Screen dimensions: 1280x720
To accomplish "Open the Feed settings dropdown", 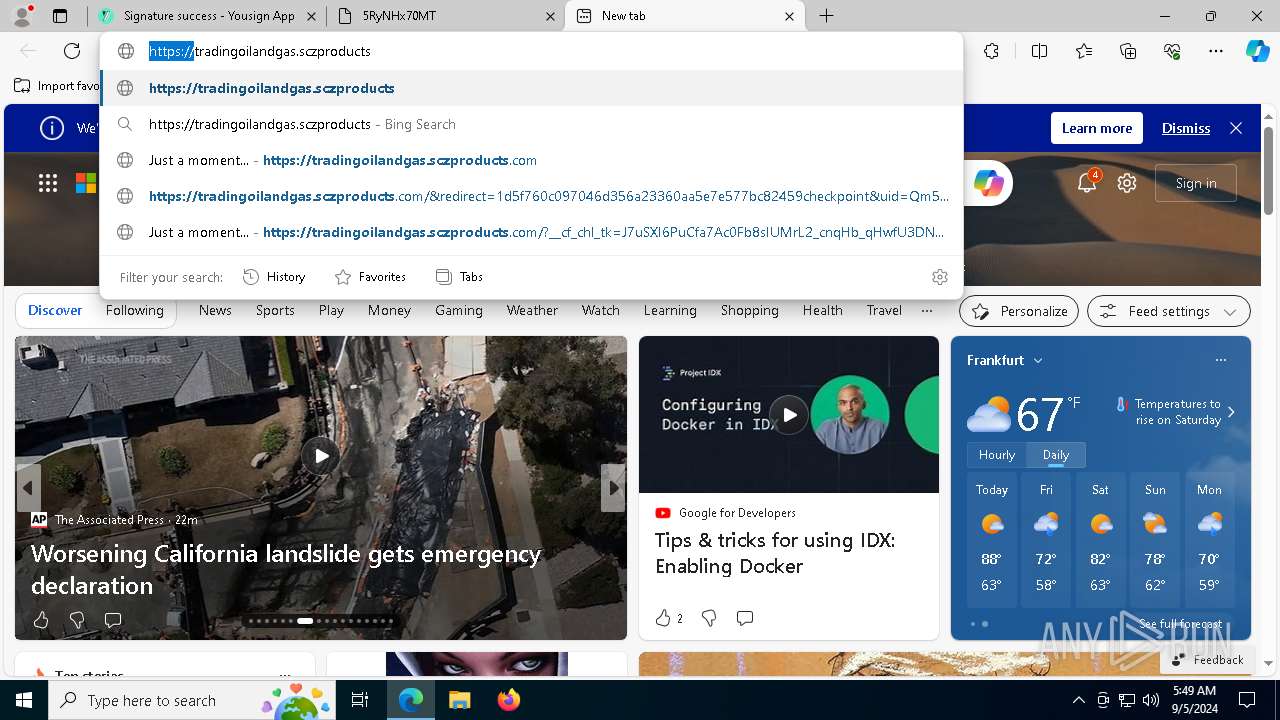I will pos(1168,311).
